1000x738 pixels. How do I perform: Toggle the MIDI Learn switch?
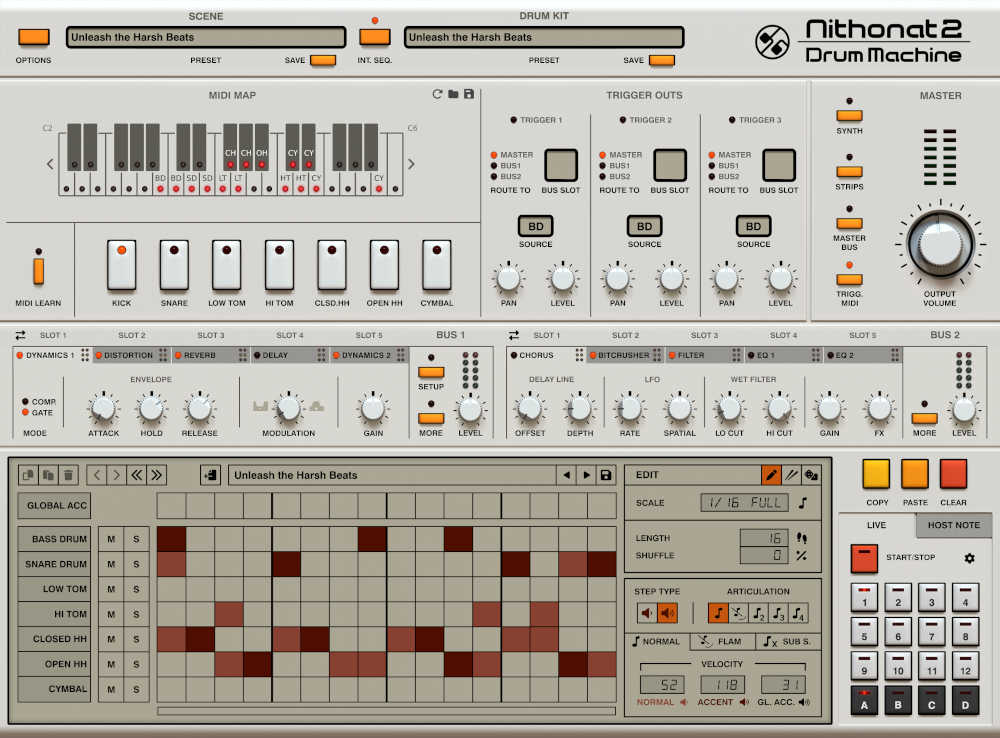(39, 270)
